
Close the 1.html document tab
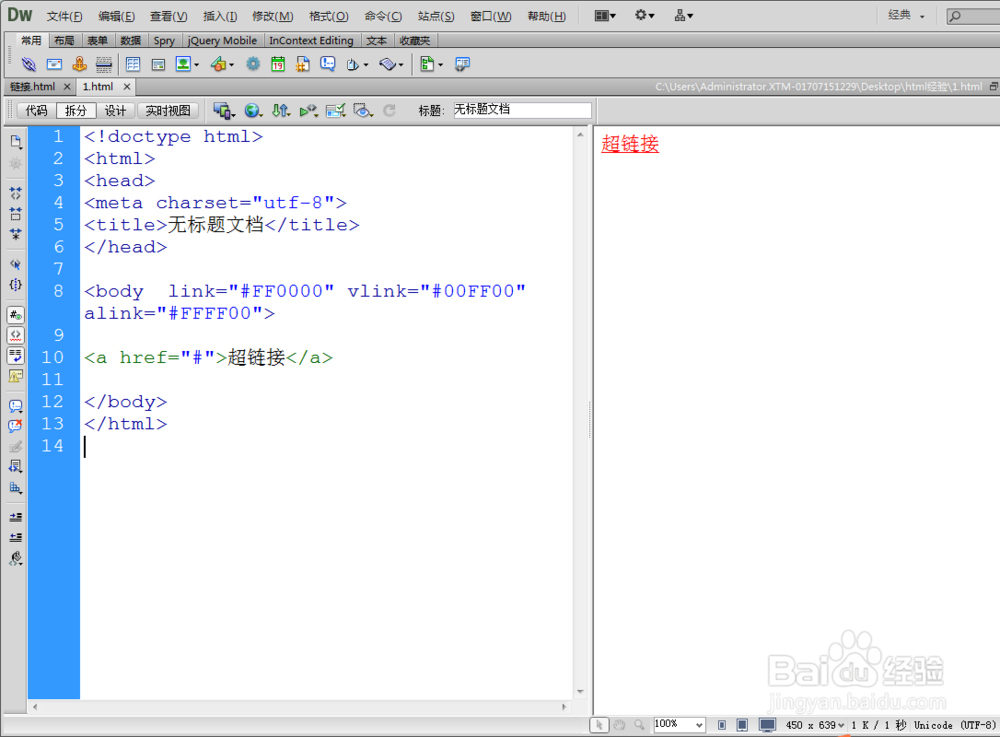pos(127,86)
